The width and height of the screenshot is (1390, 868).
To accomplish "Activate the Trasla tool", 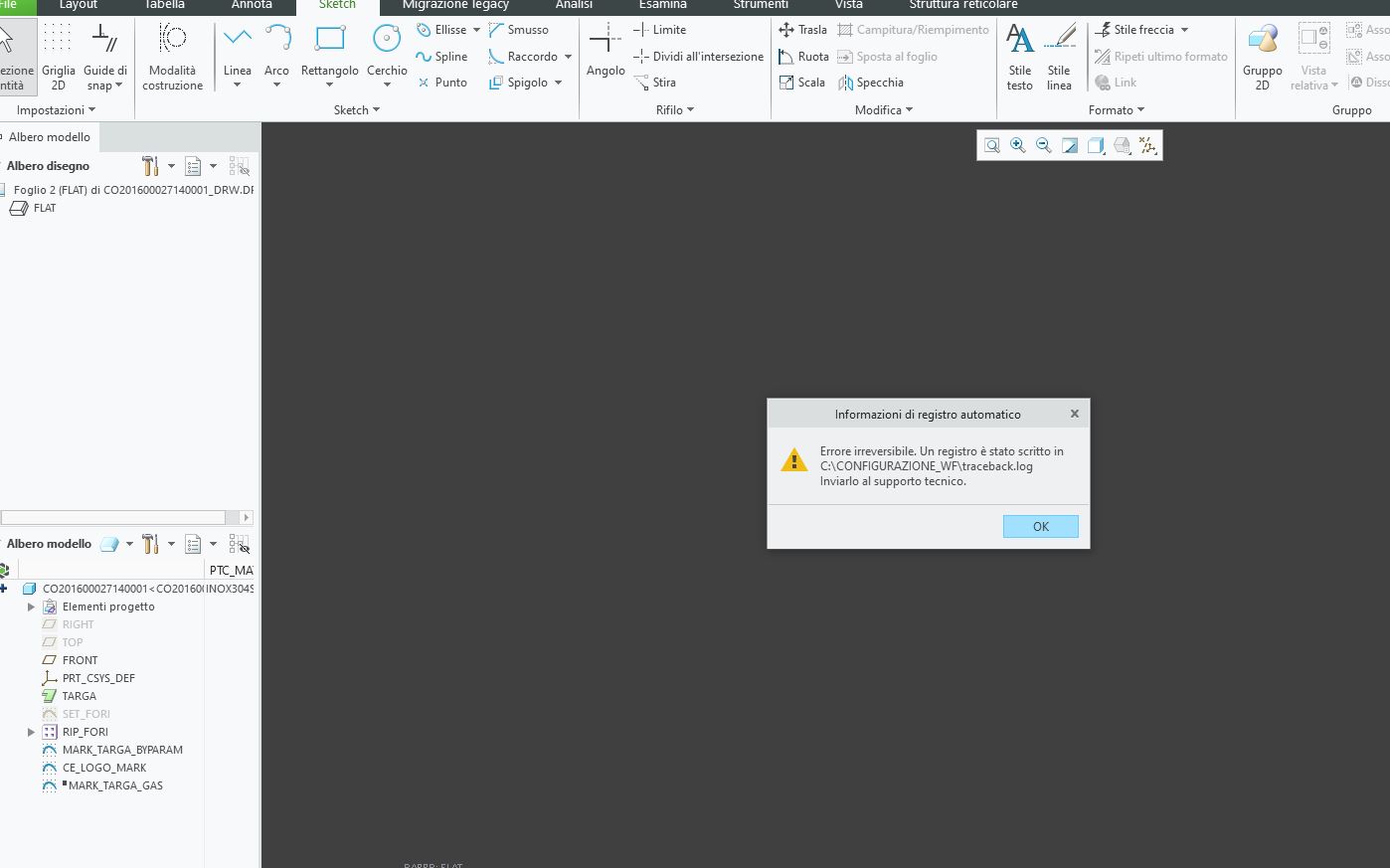I will pyautogui.click(x=802, y=29).
